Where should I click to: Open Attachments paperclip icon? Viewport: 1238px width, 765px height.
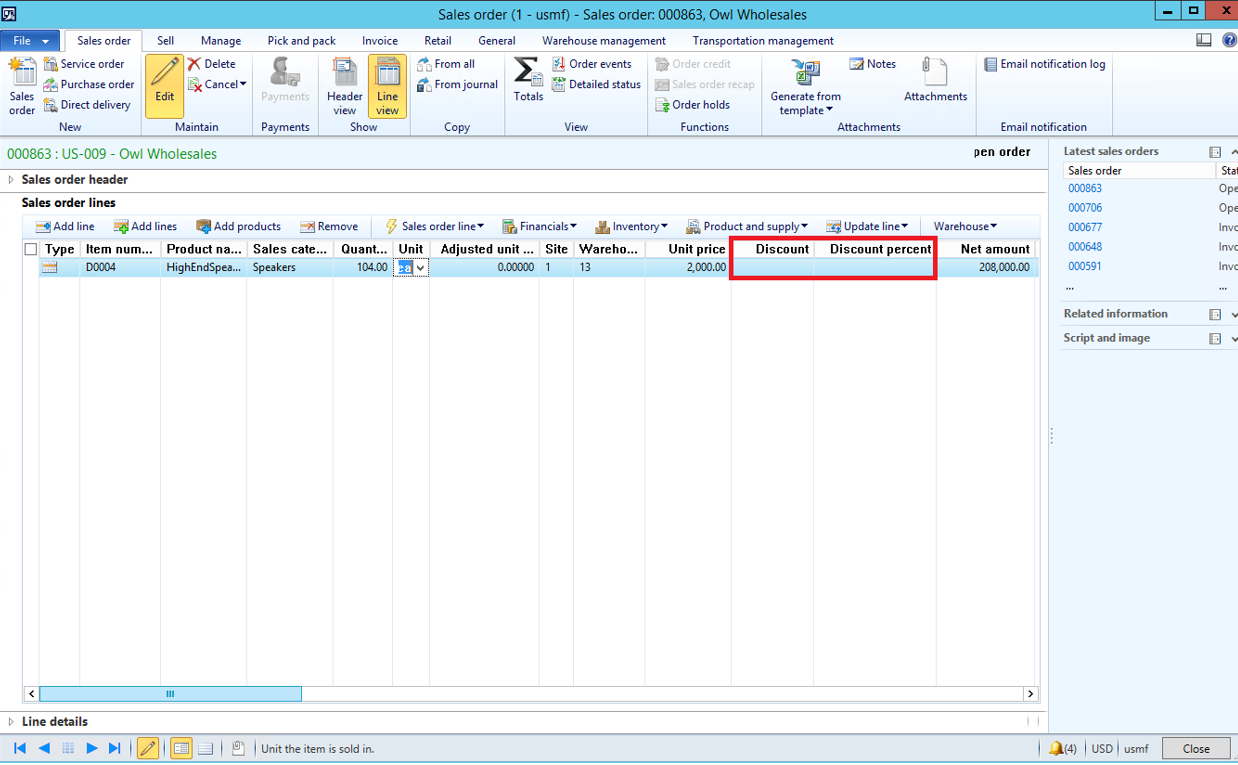(935, 73)
